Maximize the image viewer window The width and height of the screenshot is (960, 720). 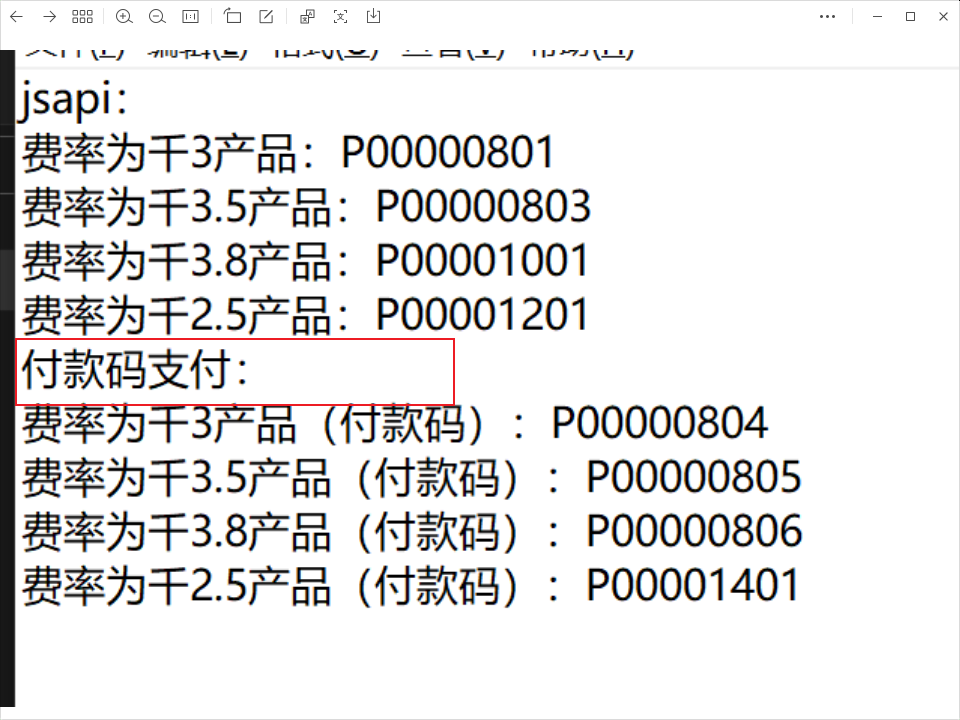[x=910, y=16]
